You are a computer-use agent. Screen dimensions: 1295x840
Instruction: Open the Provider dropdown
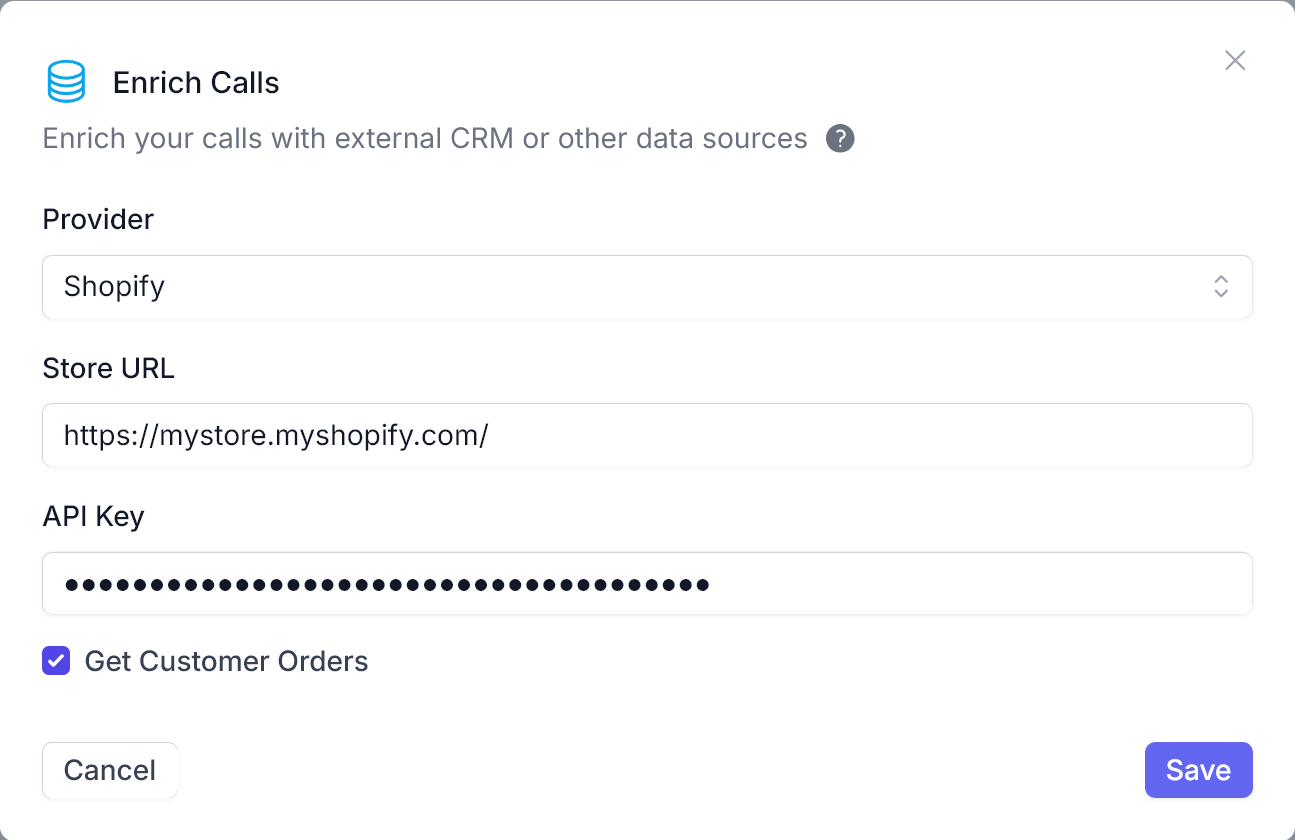647,287
